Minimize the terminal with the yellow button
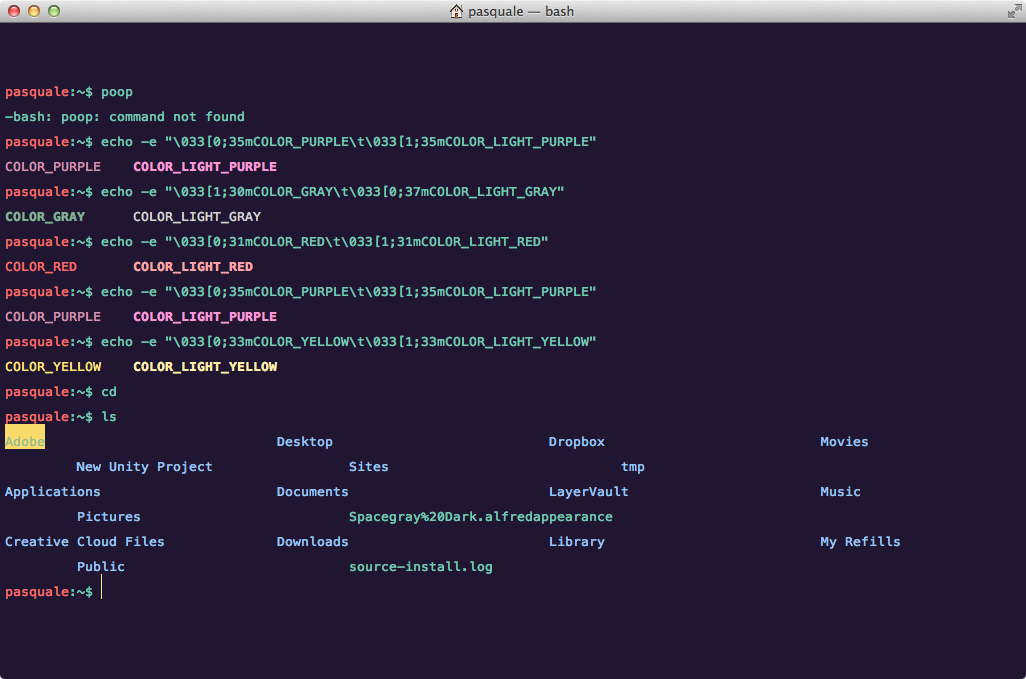The height and width of the screenshot is (679, 1026). click(x=34, y=11)
